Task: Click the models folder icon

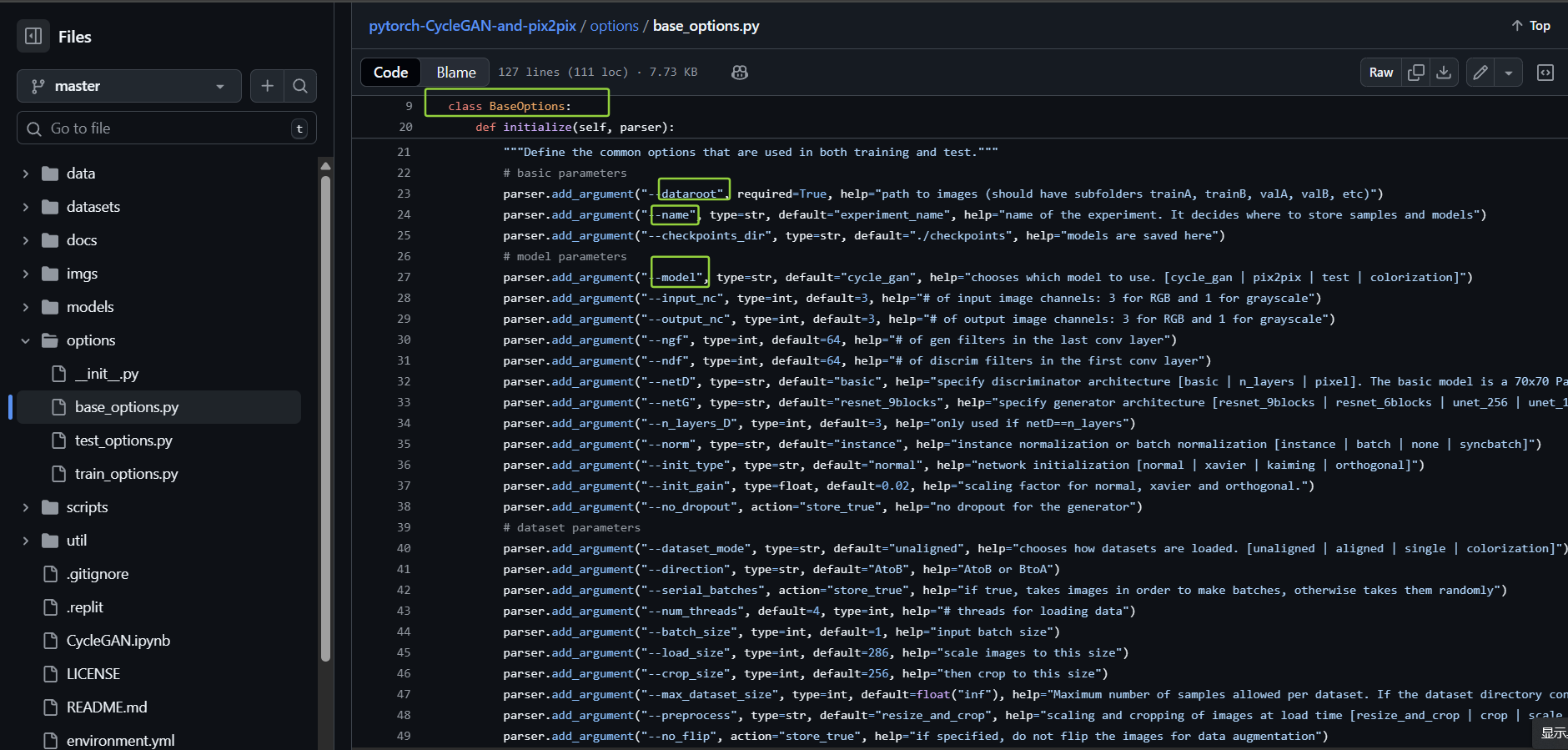Action: tap(50, 307)
